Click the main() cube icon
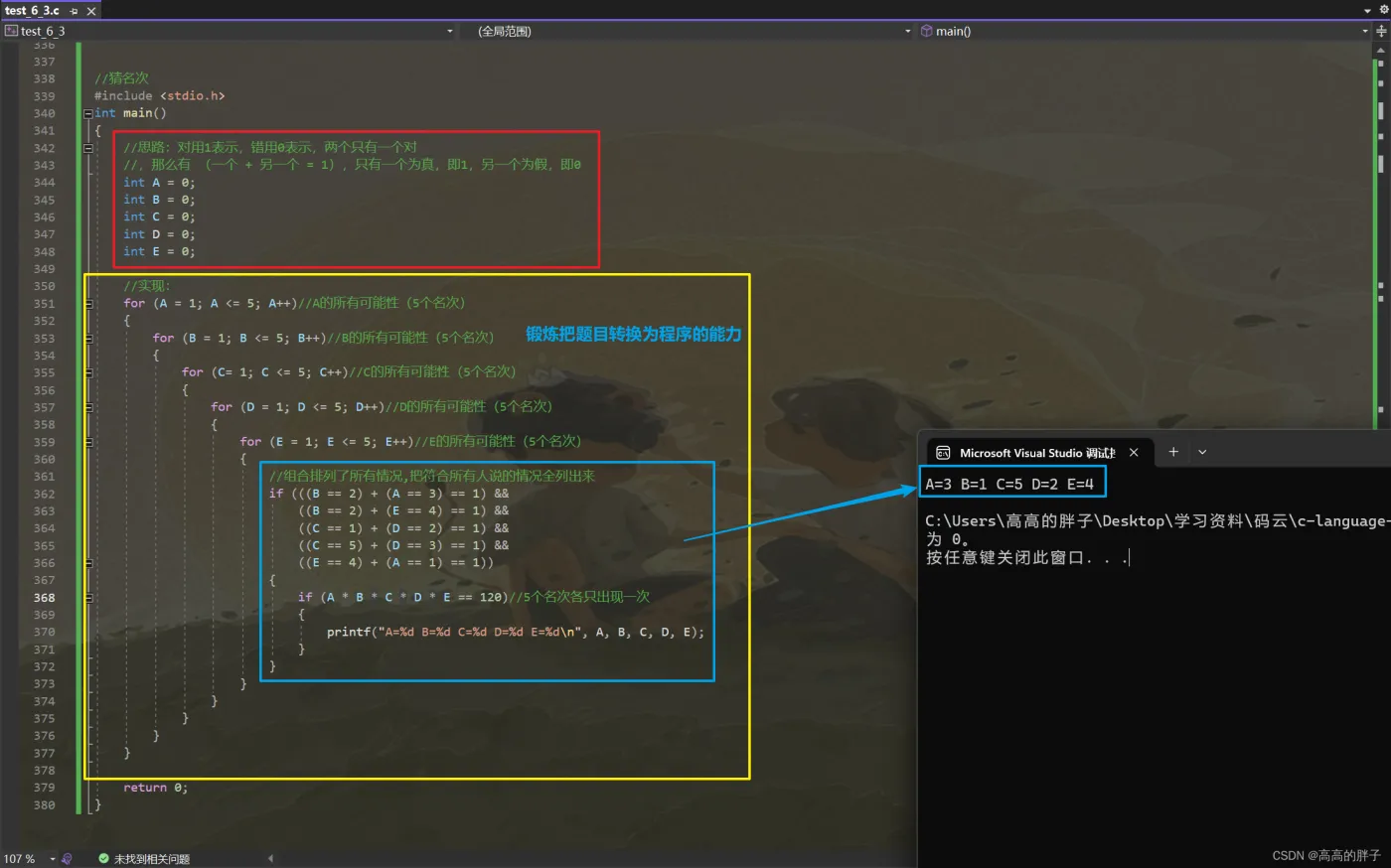The width and height of the screenshot is (1391, 868). 926,31
